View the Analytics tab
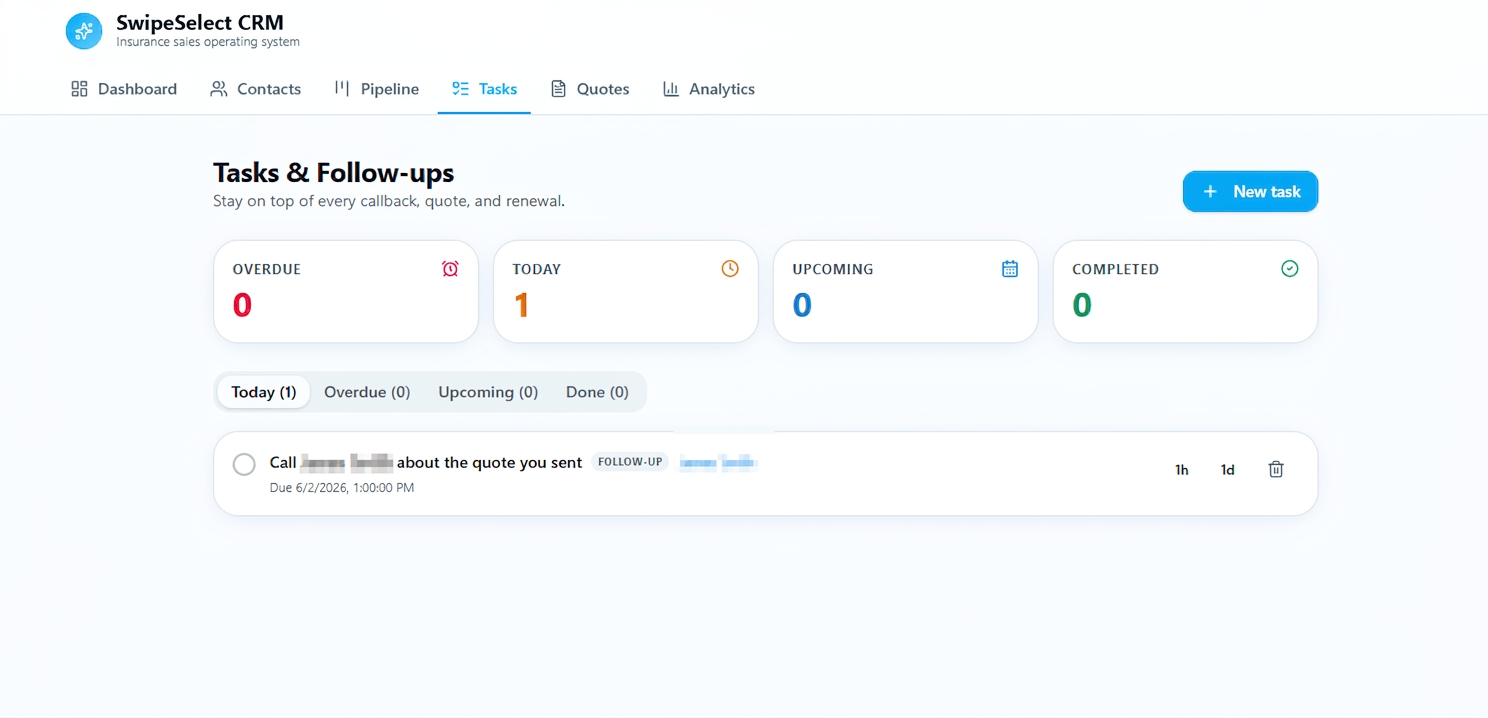 click(708, 89)
